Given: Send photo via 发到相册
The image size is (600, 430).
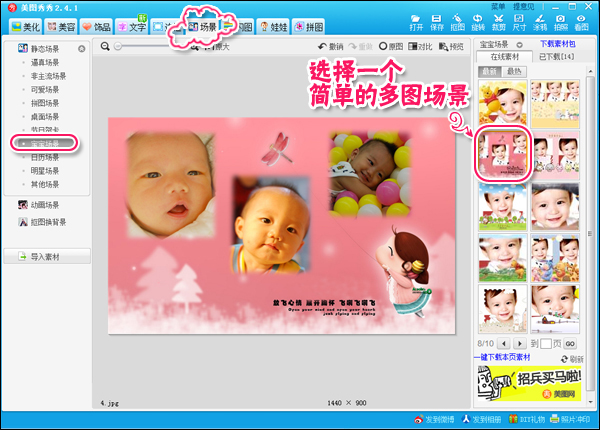Looking at the screenshot, I should (x=481, y=419).
